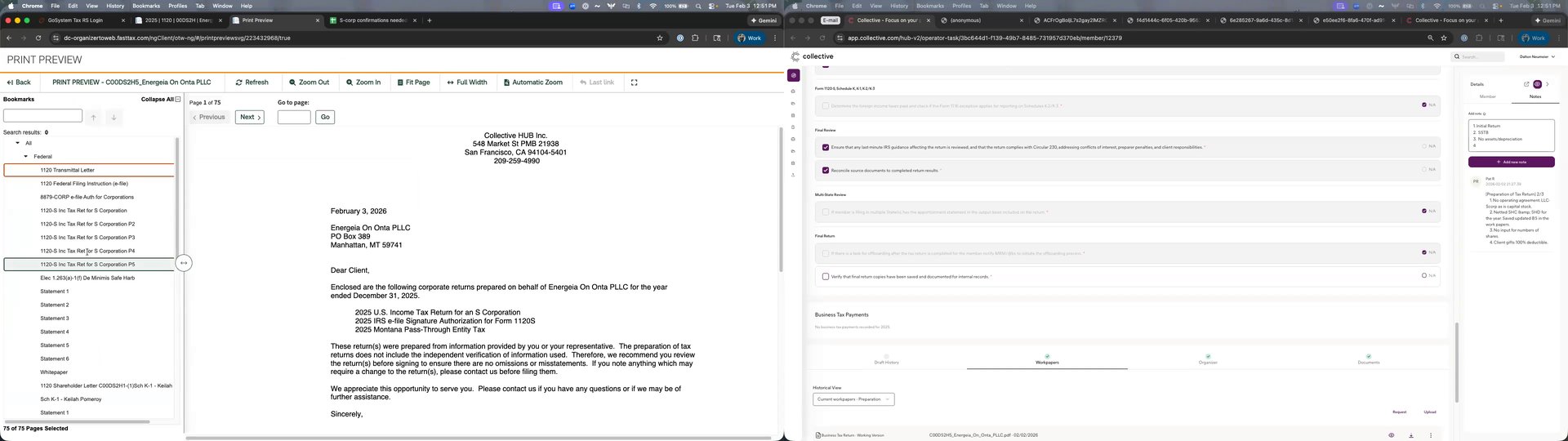Viewport: 1568px width, 441px height.
Task: Open the Work profile menu in left Chrome
Action: coord(751,38)
